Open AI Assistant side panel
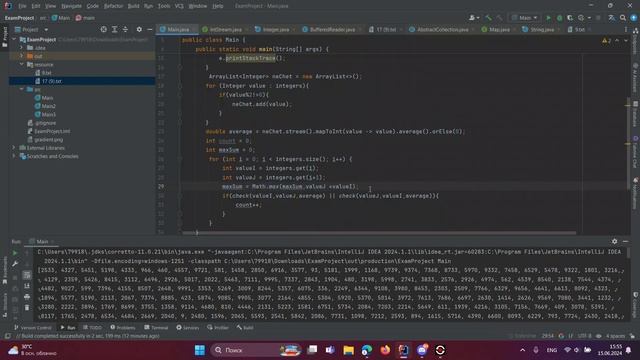 (x=635, y=78)
